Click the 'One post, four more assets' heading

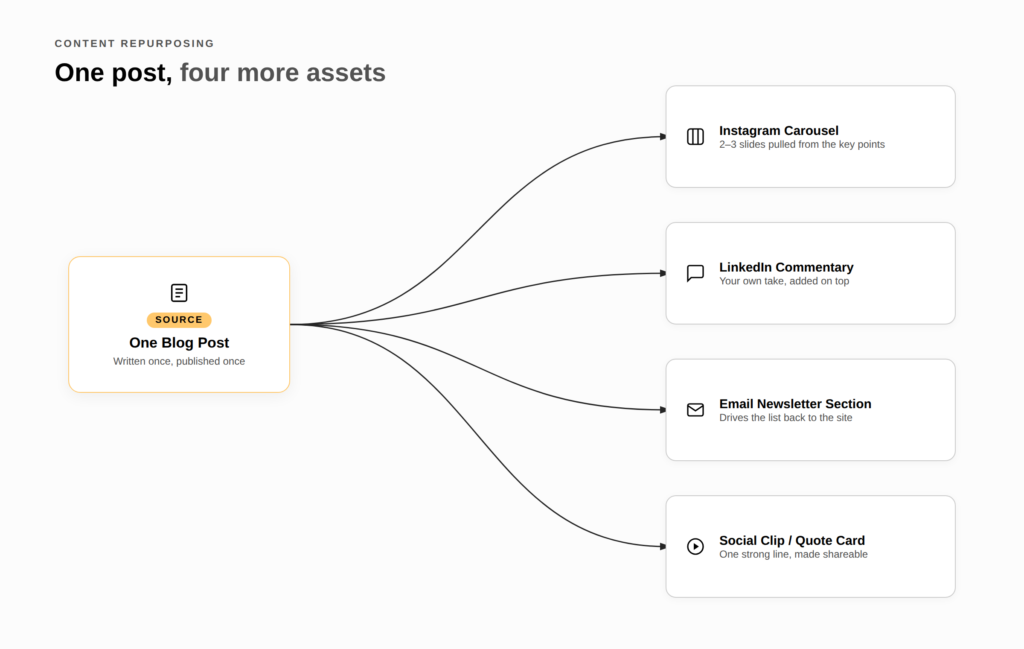220,72
